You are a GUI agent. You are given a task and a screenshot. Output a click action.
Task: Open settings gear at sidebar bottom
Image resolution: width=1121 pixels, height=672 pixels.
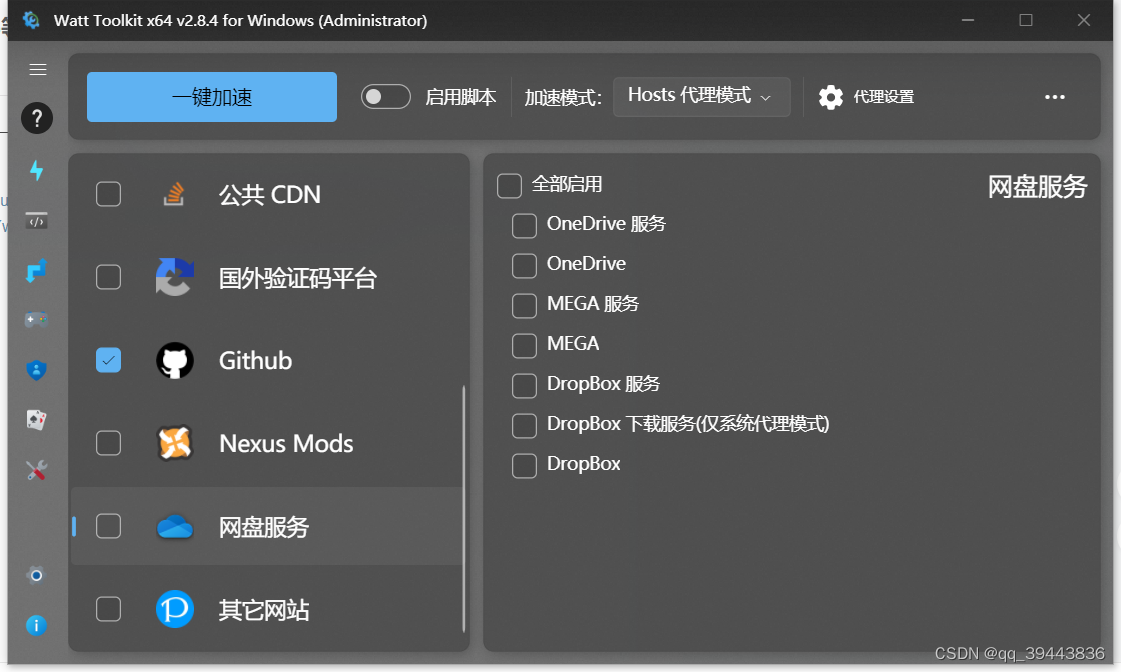[x=36, y=575]
